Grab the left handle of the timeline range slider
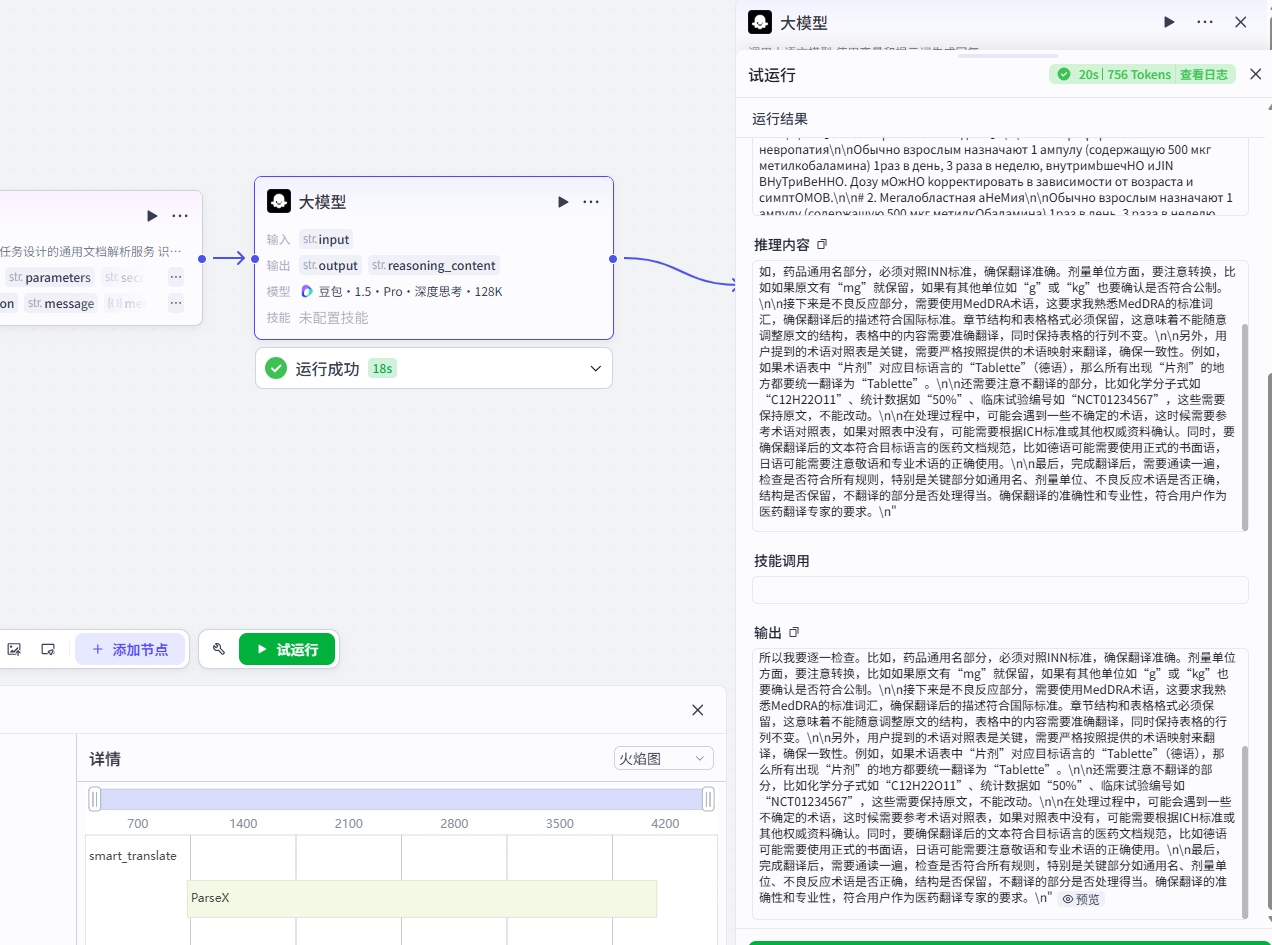Screen dimensions: 1272x945 click(x=95, y=799)
